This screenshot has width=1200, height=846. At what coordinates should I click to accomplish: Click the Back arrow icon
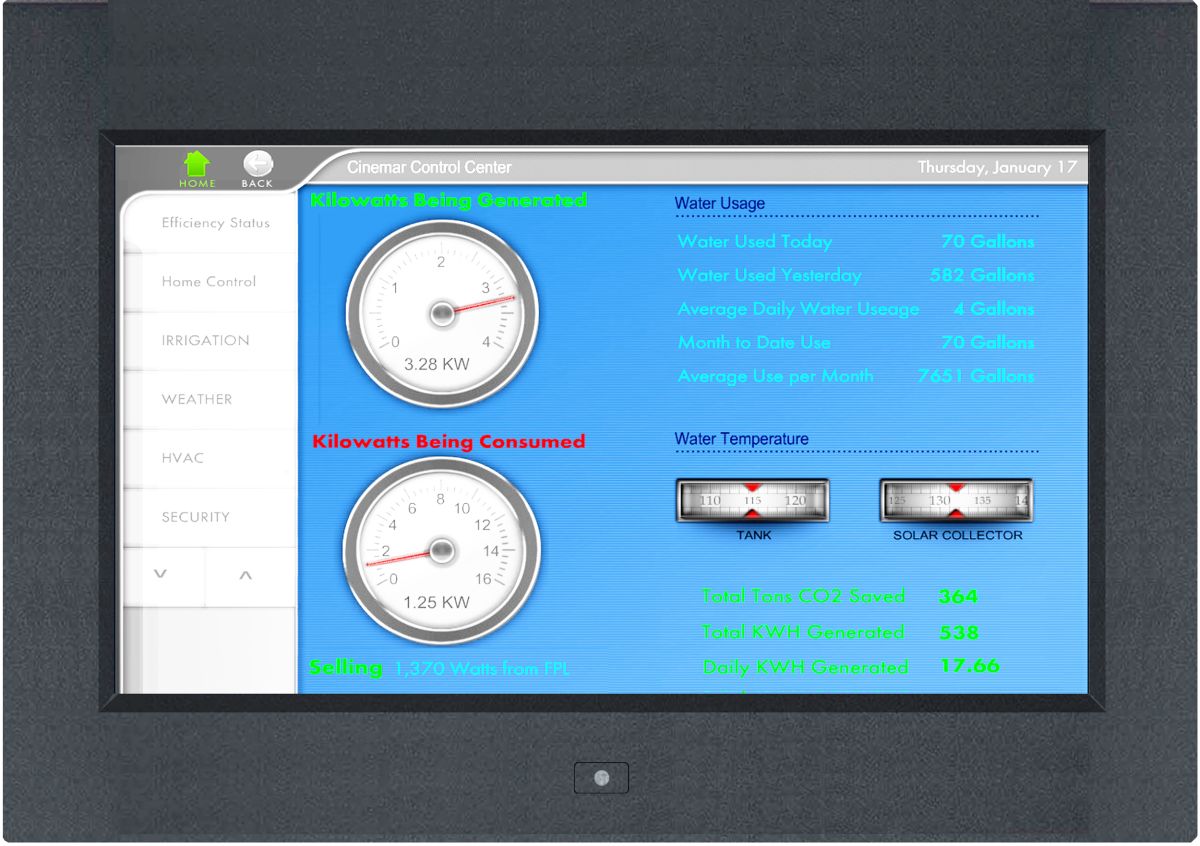[x=257, y=165]
